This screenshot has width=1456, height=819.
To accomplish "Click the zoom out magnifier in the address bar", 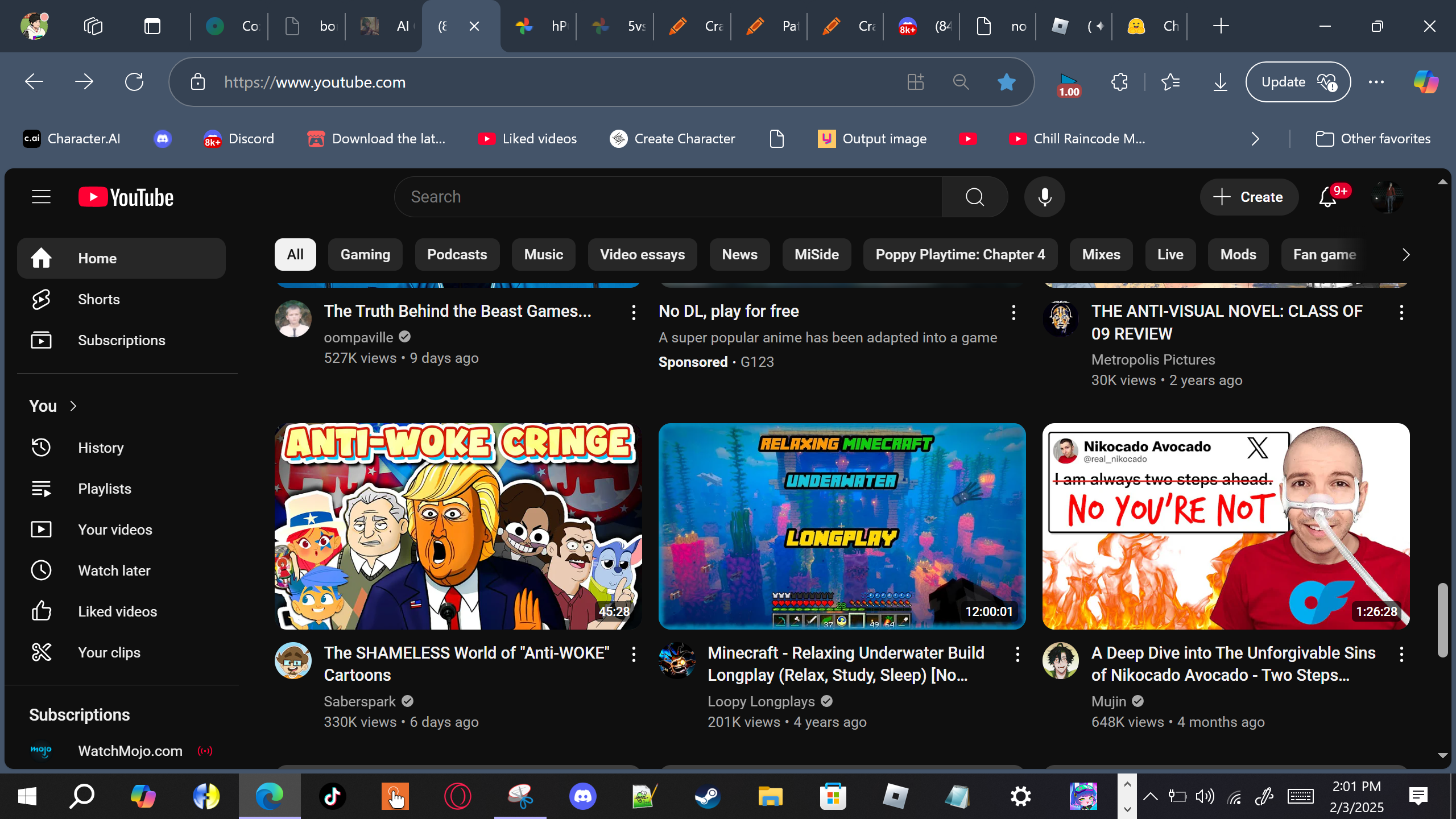I will pyautogui.click(x=961, y=82).
